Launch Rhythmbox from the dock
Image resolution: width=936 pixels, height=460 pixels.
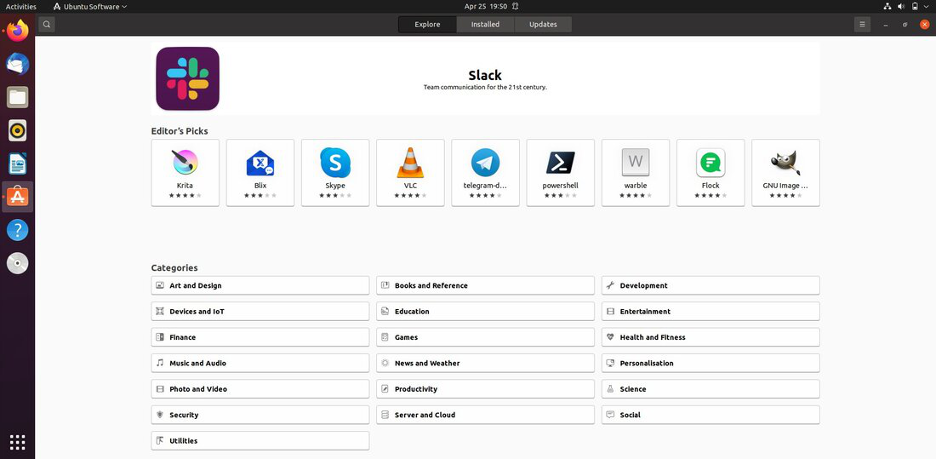(x=17, y=130)
